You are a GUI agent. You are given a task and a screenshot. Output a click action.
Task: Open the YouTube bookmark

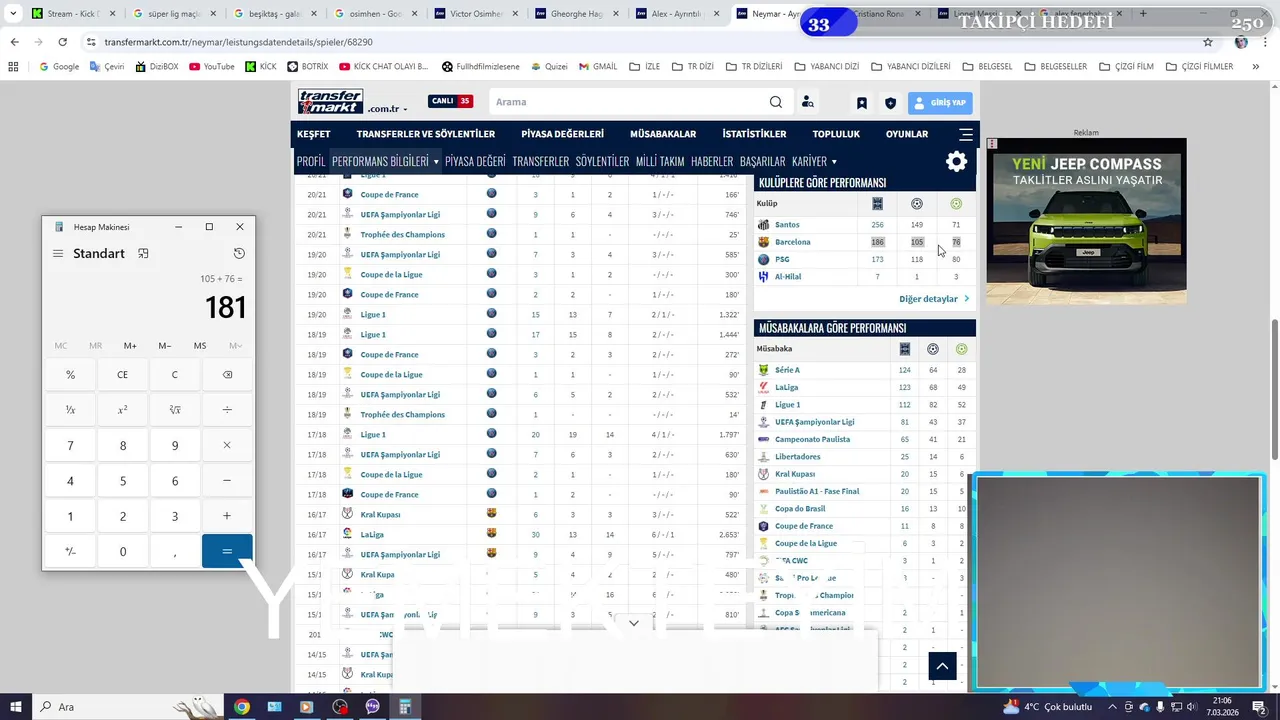(x=211, y=67)
